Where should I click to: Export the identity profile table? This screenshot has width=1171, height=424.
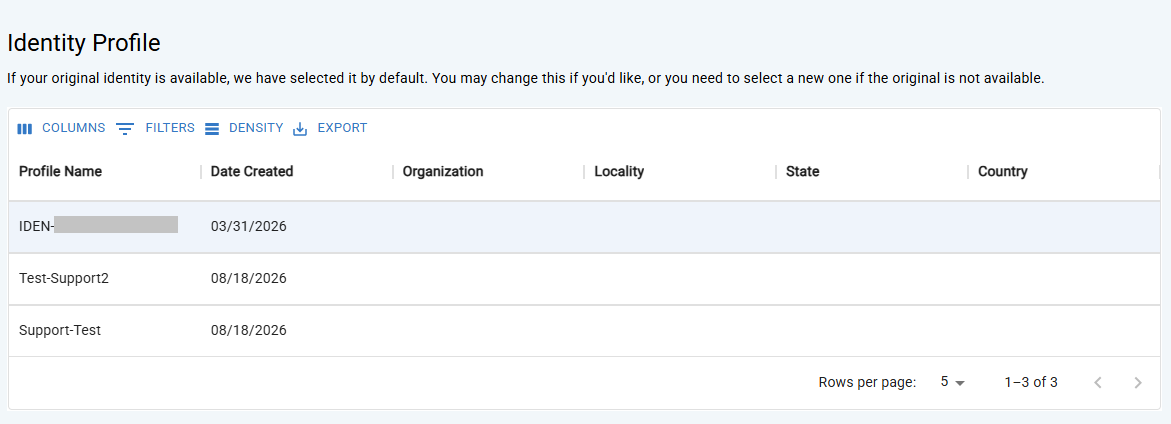click(329, 128)
